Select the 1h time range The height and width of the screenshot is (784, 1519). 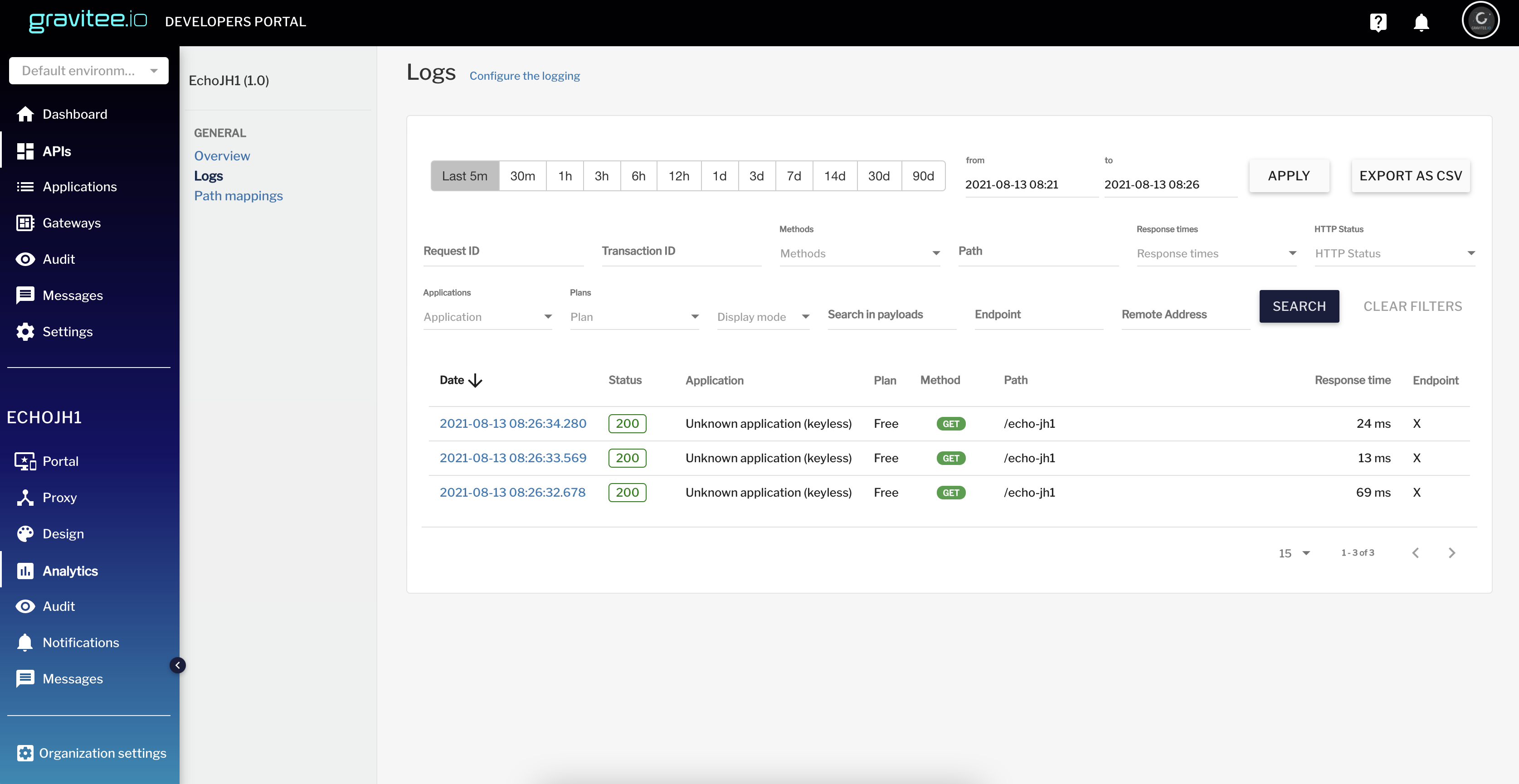565,176
